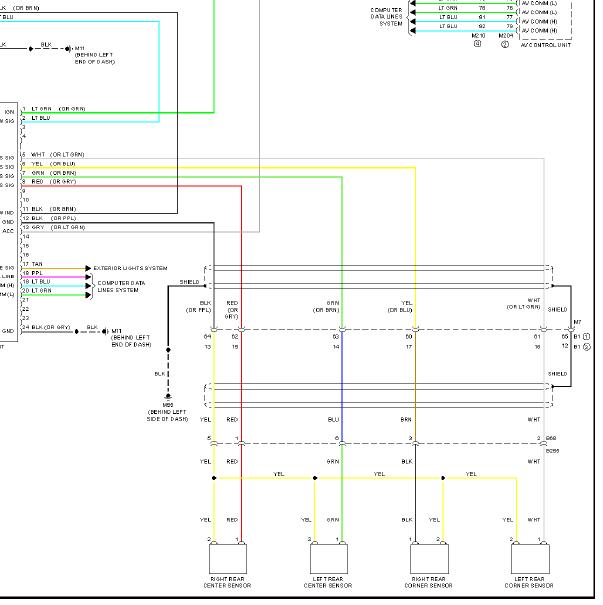Viewport: 603px width, 605px height.
Task: Click connector pin number 64
Action: pos(207,336)
